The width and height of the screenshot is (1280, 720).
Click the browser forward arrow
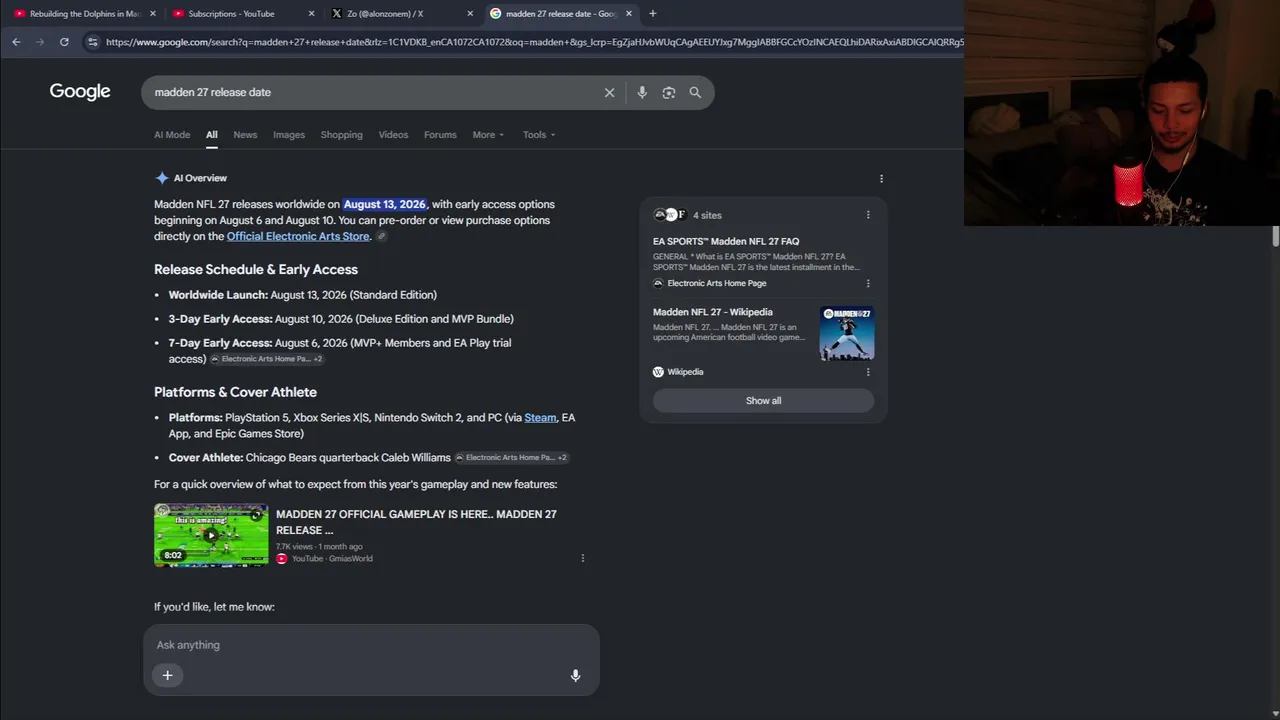[40, 42]
